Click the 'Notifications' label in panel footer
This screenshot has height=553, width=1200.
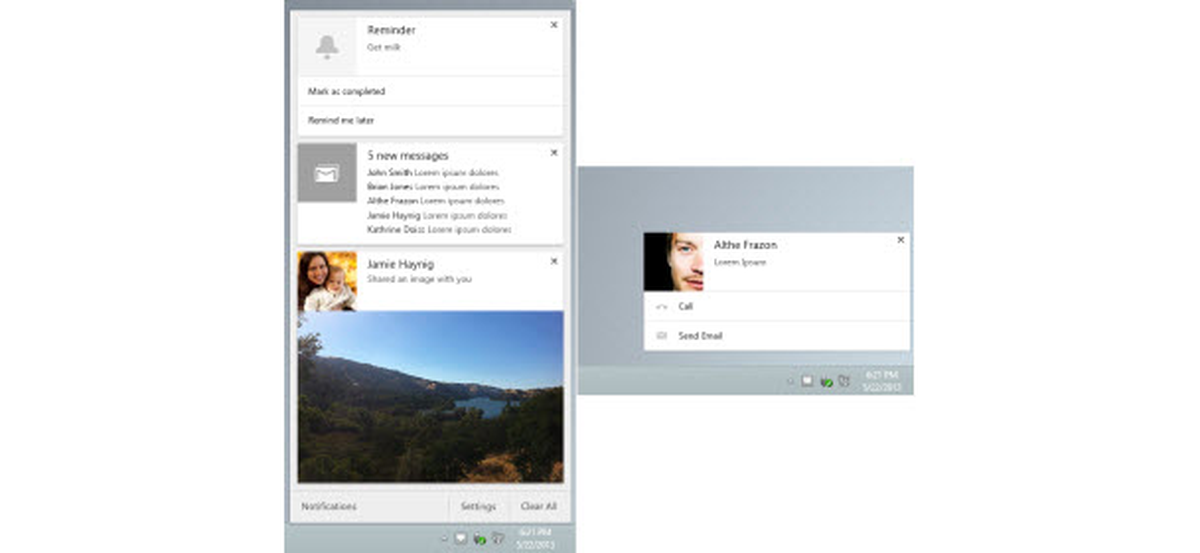point(328,507)
